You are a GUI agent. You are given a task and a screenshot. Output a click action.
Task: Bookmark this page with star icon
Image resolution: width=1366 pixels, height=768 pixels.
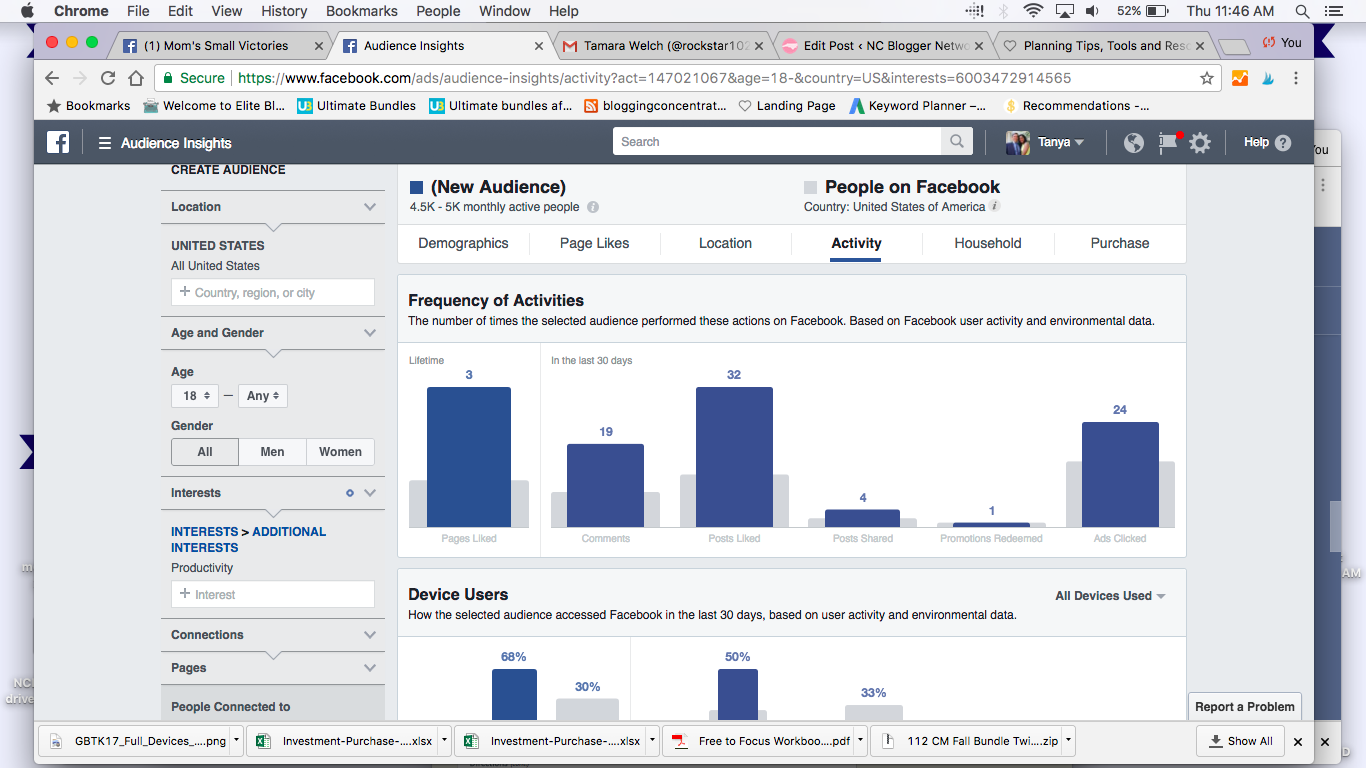pos(1207,78)
